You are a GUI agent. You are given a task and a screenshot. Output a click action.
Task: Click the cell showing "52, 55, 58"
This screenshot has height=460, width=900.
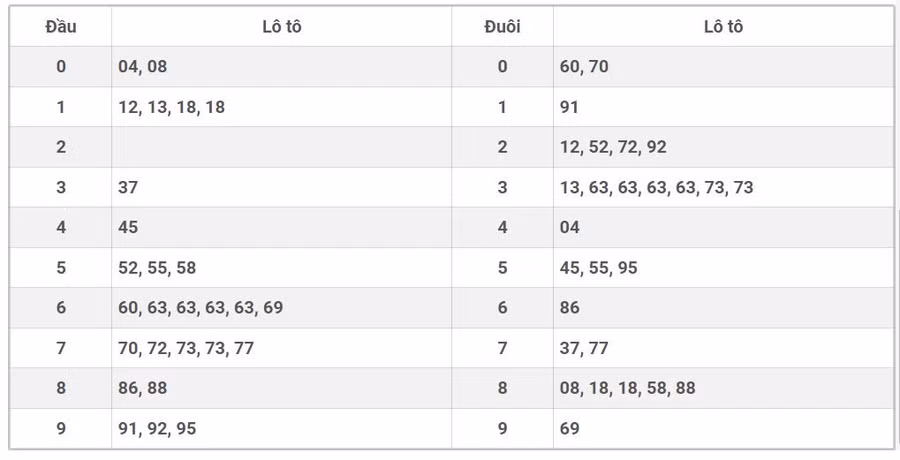(157, 268)
